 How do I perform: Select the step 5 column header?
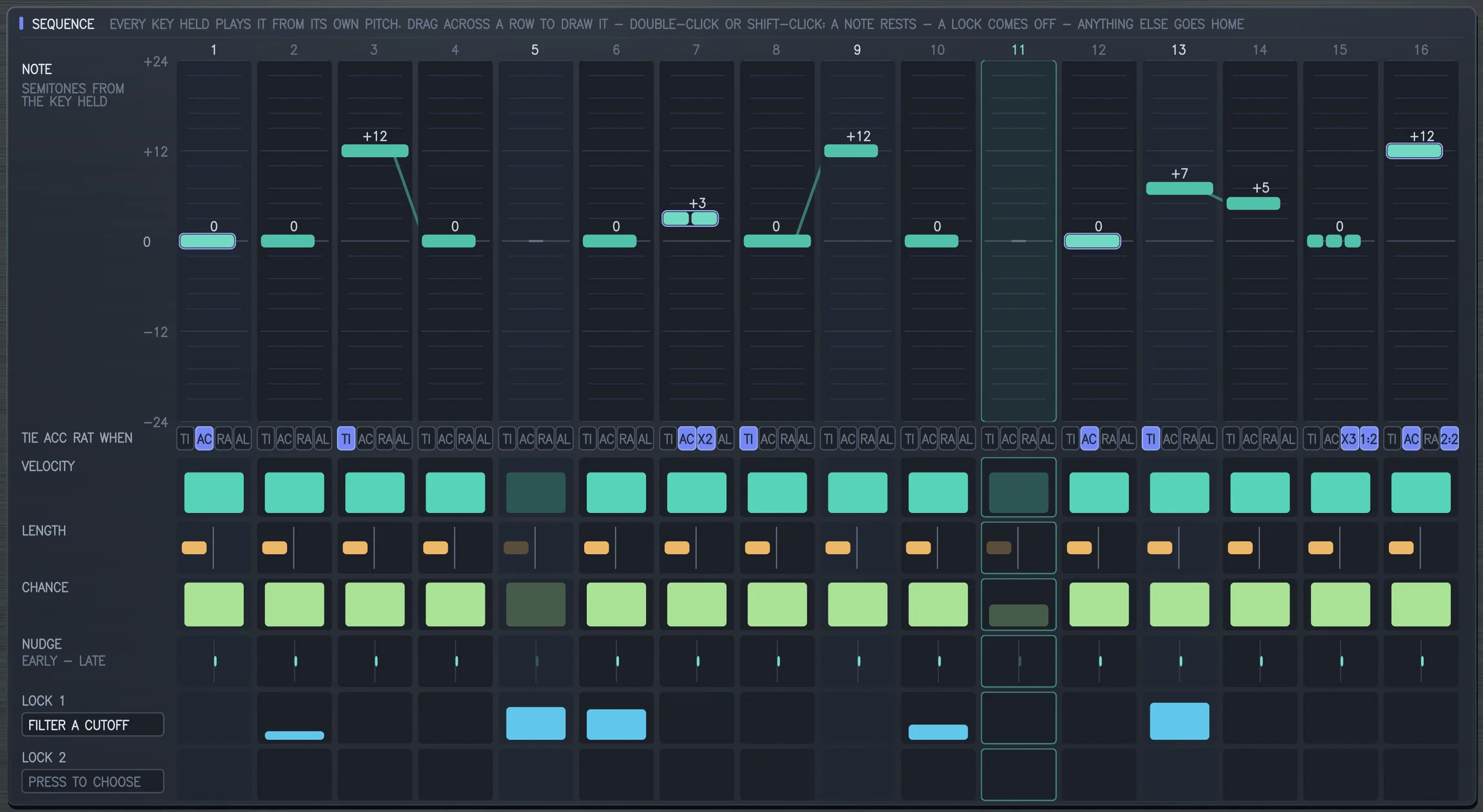pyautogui.click(x=535, y=50)
